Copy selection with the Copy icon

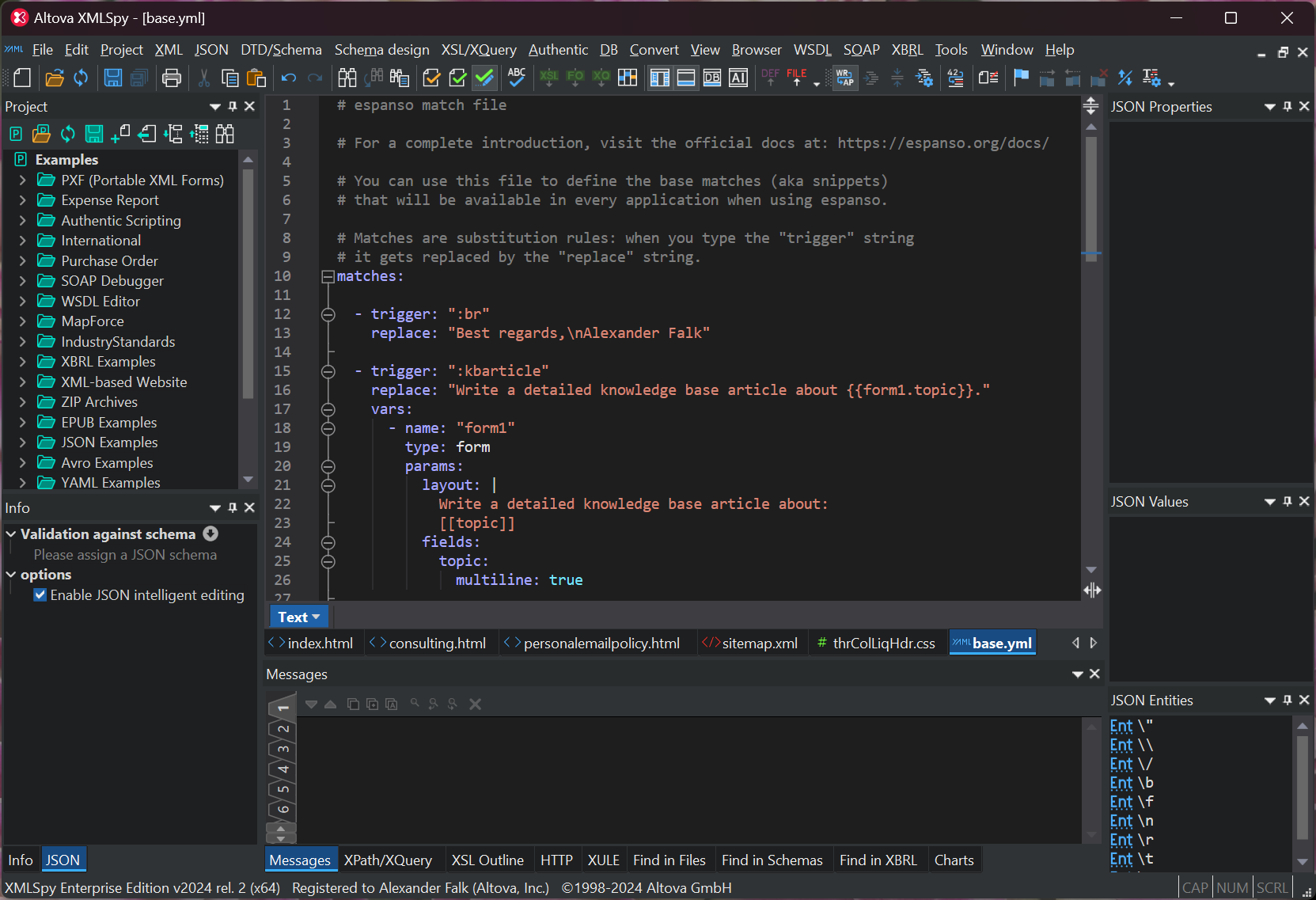[229, 78]
